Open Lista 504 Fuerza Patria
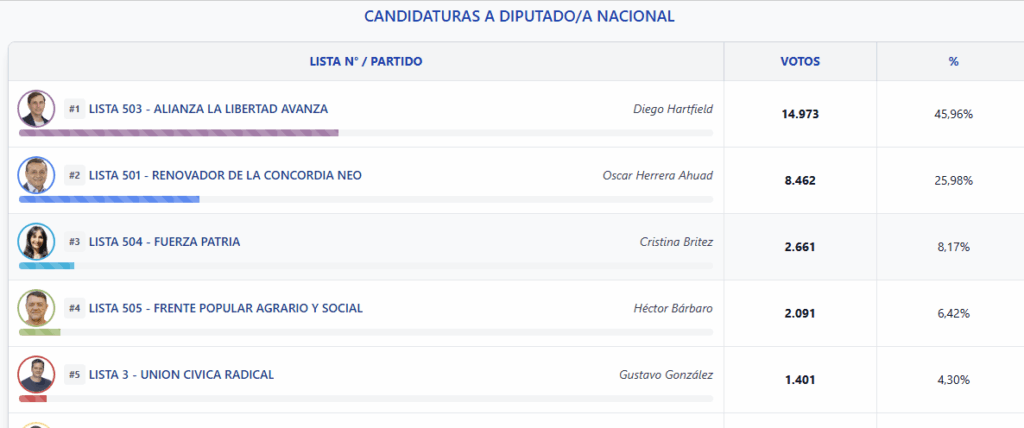 pos(164,242)
